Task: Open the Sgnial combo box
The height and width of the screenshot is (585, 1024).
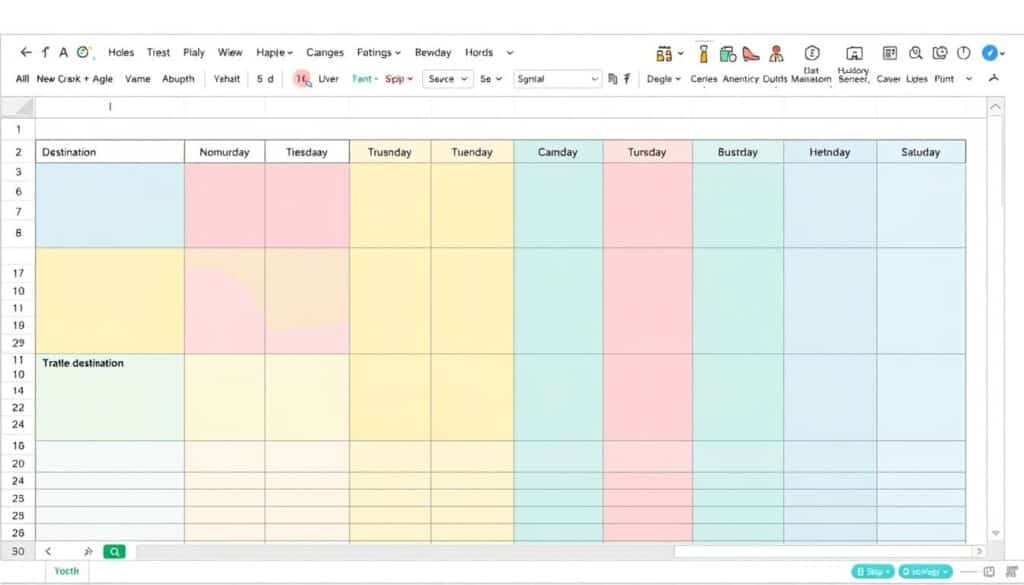Action: coord(557,79)
